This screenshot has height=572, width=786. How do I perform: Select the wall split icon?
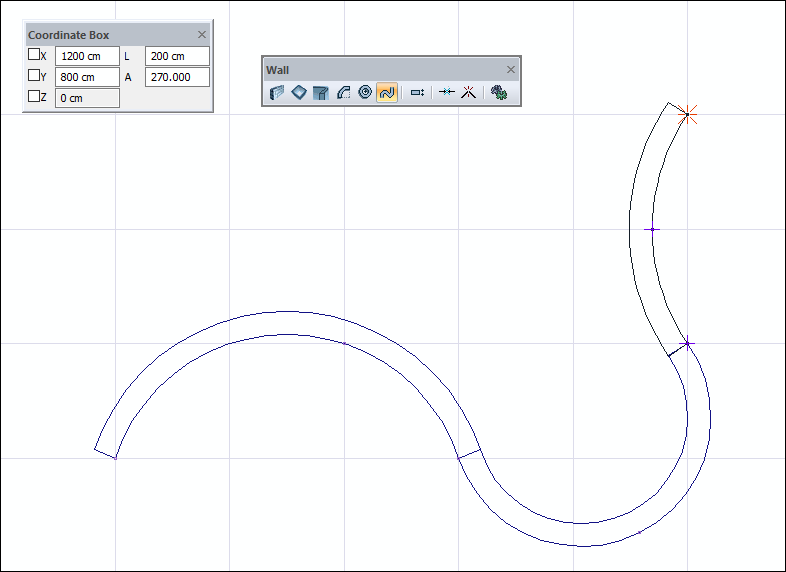tap(447, 93)
